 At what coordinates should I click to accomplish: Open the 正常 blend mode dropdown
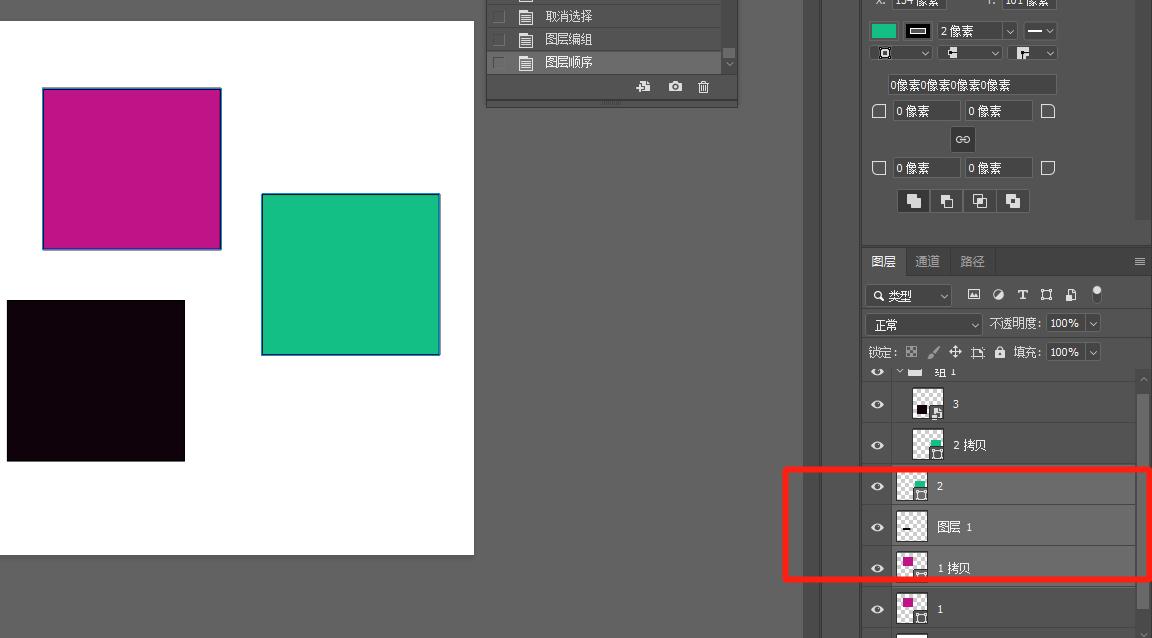click(x=925, y=324)
